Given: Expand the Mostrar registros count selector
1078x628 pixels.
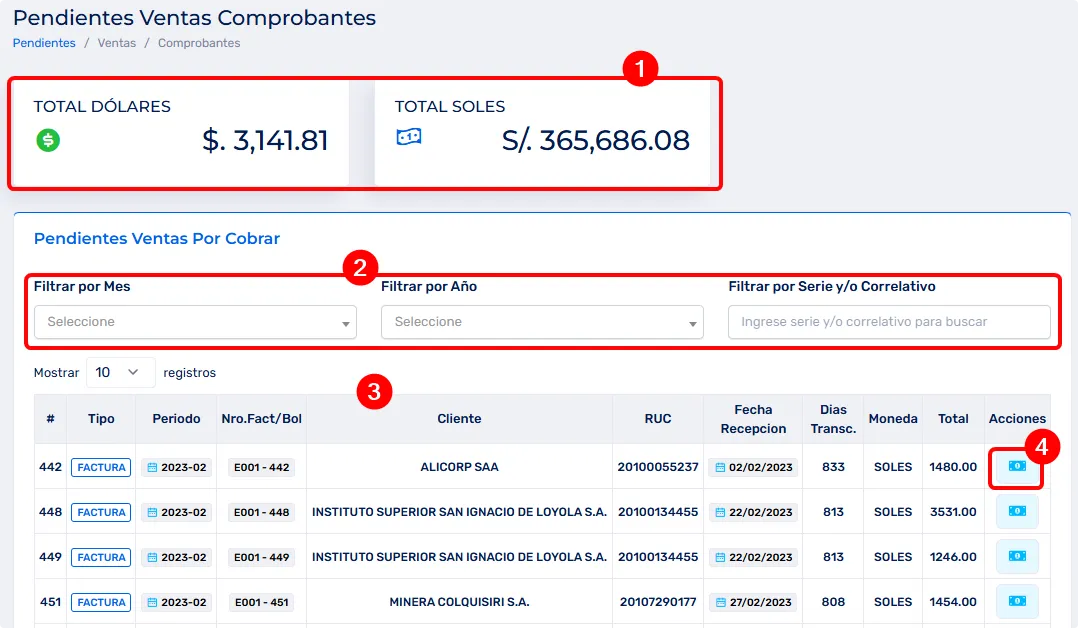Looking at the screenshot, I should pyautogui.click(x=121, y=372).
